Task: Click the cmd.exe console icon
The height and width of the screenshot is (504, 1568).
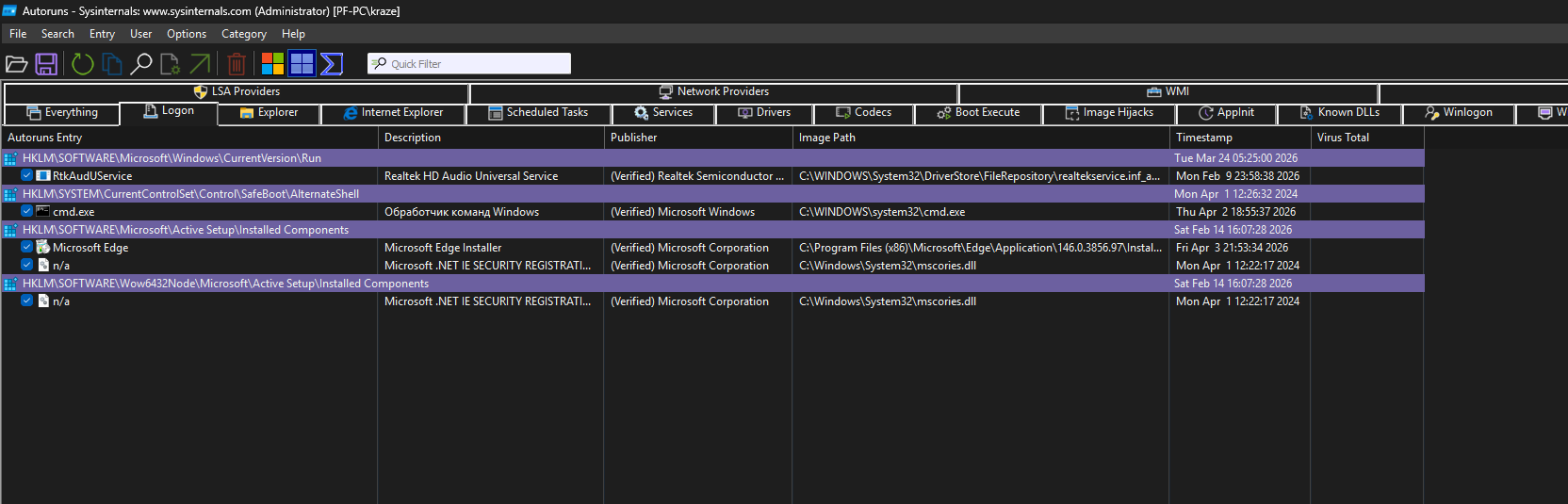Action: (42, 212)
